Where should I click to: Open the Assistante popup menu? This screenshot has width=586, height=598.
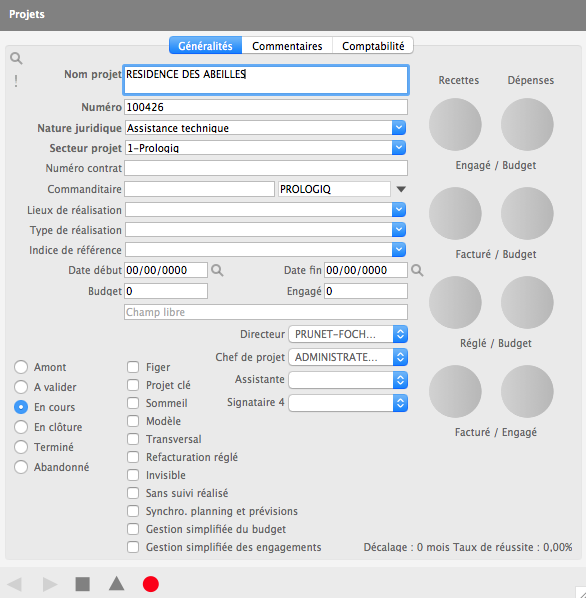pyautogui.click(x=348, y=380)
